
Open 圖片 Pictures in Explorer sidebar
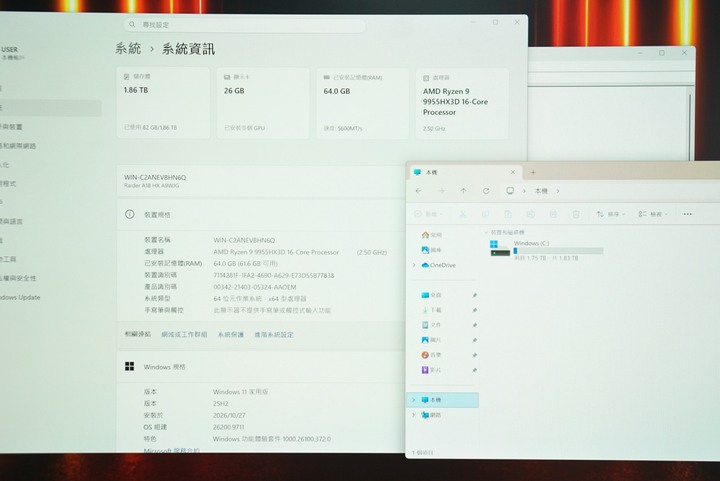pyautogui.click(x=432, y=340)
